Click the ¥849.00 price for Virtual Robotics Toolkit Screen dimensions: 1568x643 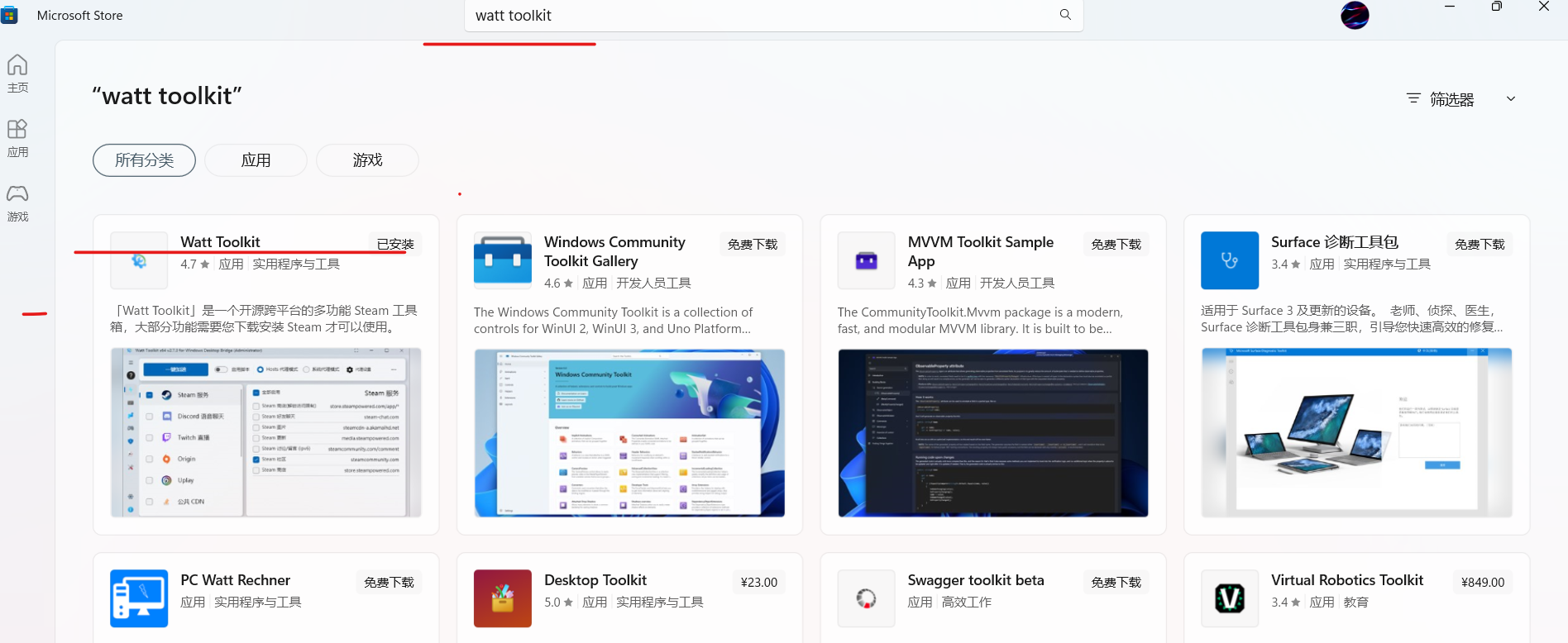[1483, 582]
